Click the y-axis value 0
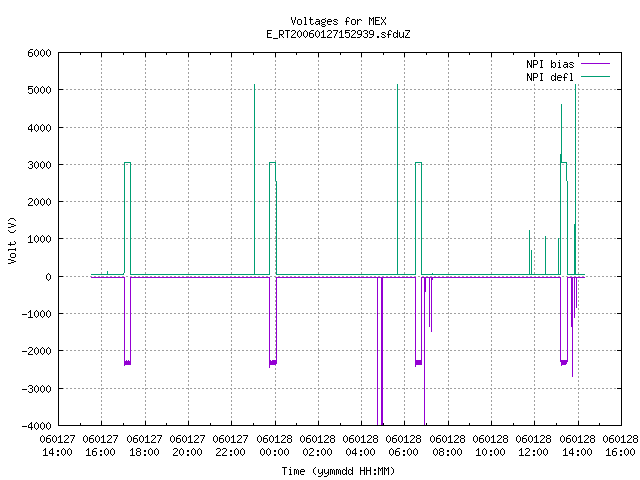This screenshot has height=480, width=640. point(49,277)
